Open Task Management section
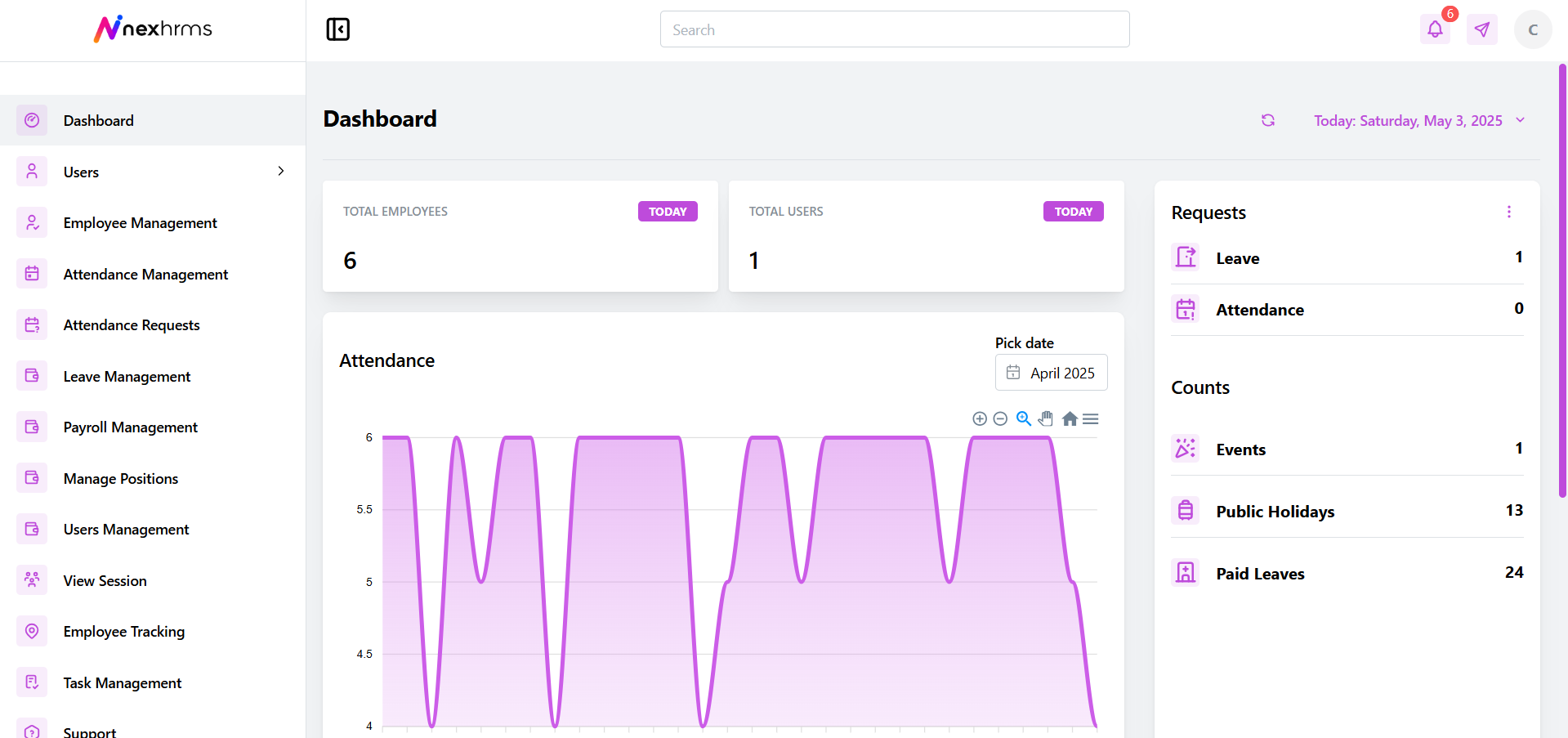This screenshot has width=1568, height=738. pos(153,682)
